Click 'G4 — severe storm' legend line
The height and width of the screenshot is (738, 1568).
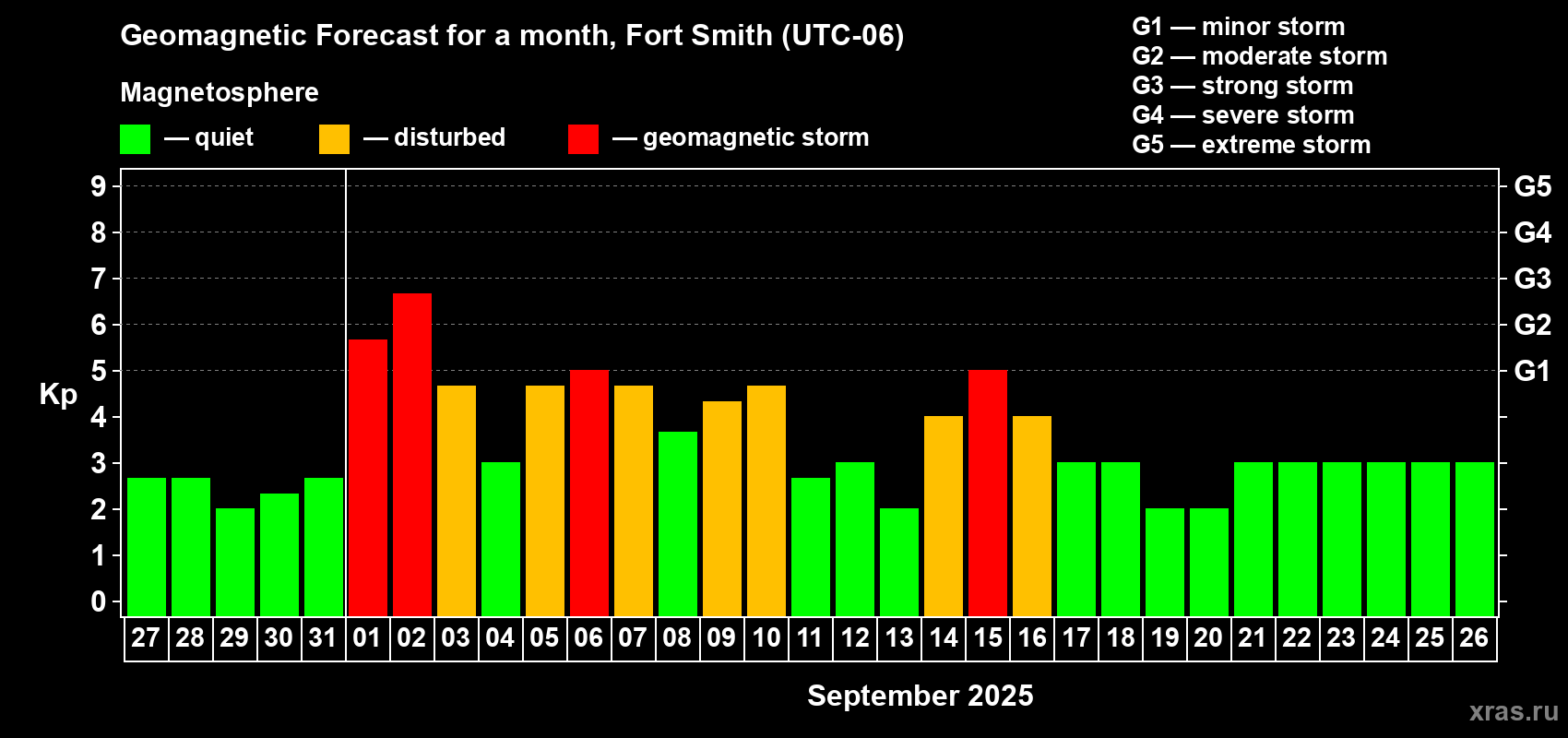pyautogui.click(x=1243, y=115)
